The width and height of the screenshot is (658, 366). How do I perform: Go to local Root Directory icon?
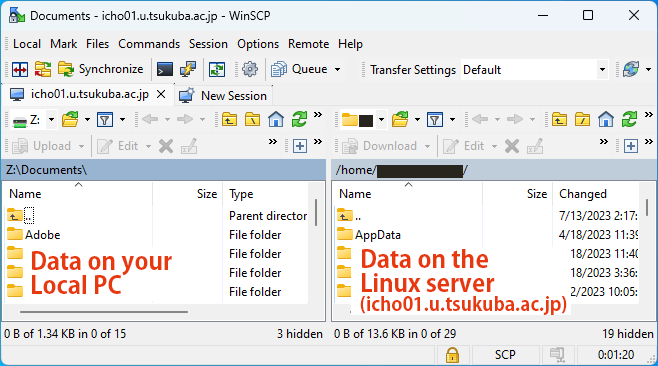pos(252,120)
